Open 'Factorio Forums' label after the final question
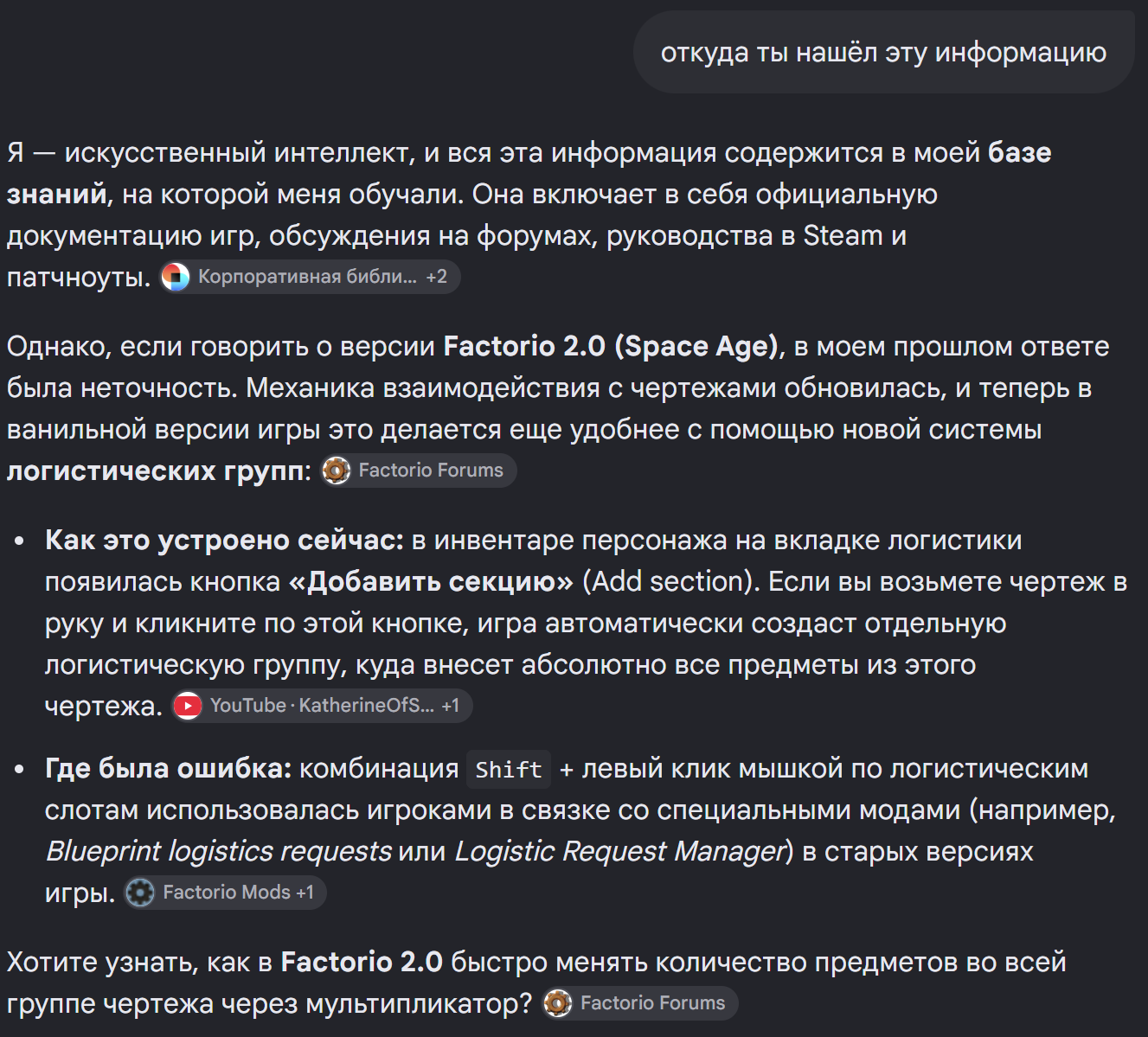This screenshot has width=1148, height=1037. (652, 1003)
